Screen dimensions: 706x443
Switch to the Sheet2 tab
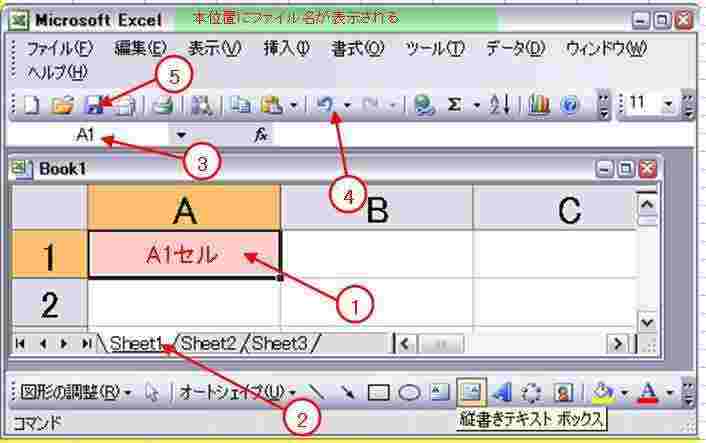pyautogui.click(x=209, y=344)
